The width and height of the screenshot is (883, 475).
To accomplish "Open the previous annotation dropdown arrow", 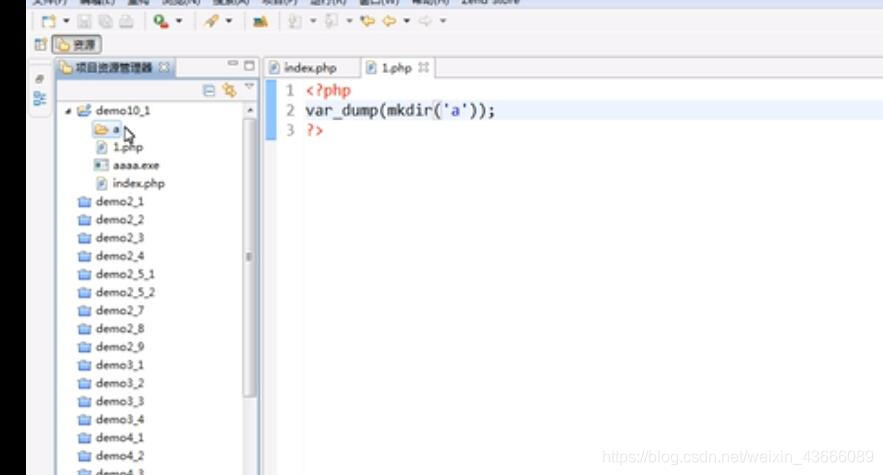I will pyautogui.click(x=349, y=21).
